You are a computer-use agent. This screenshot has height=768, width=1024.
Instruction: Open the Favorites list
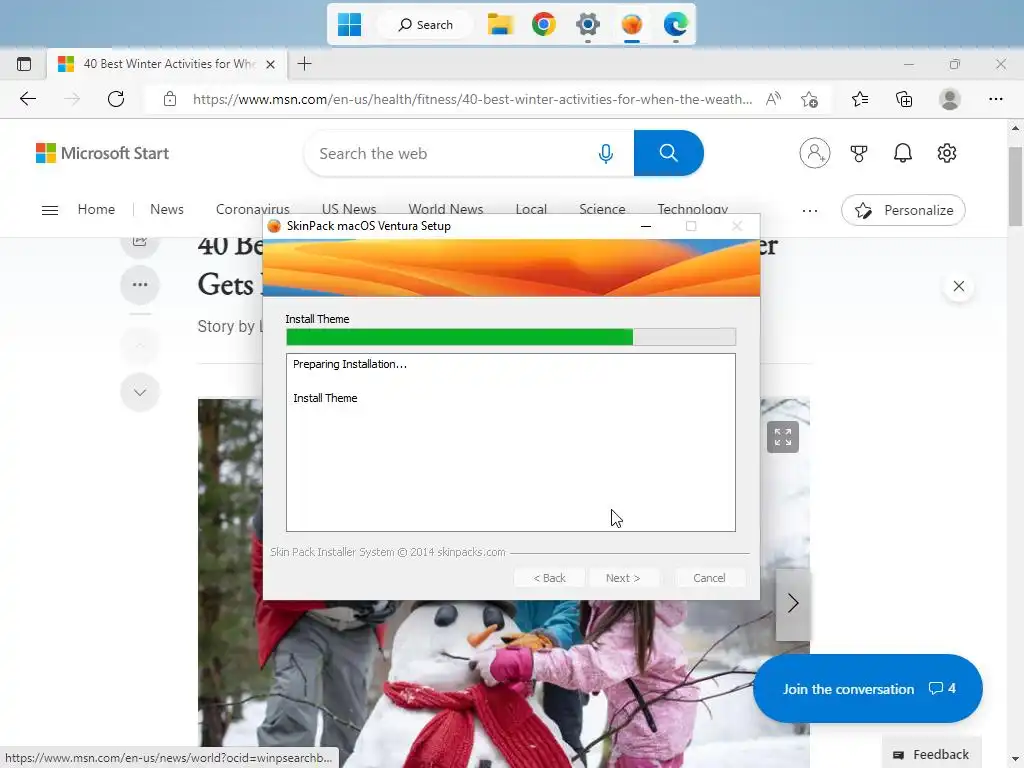[860, 99]
